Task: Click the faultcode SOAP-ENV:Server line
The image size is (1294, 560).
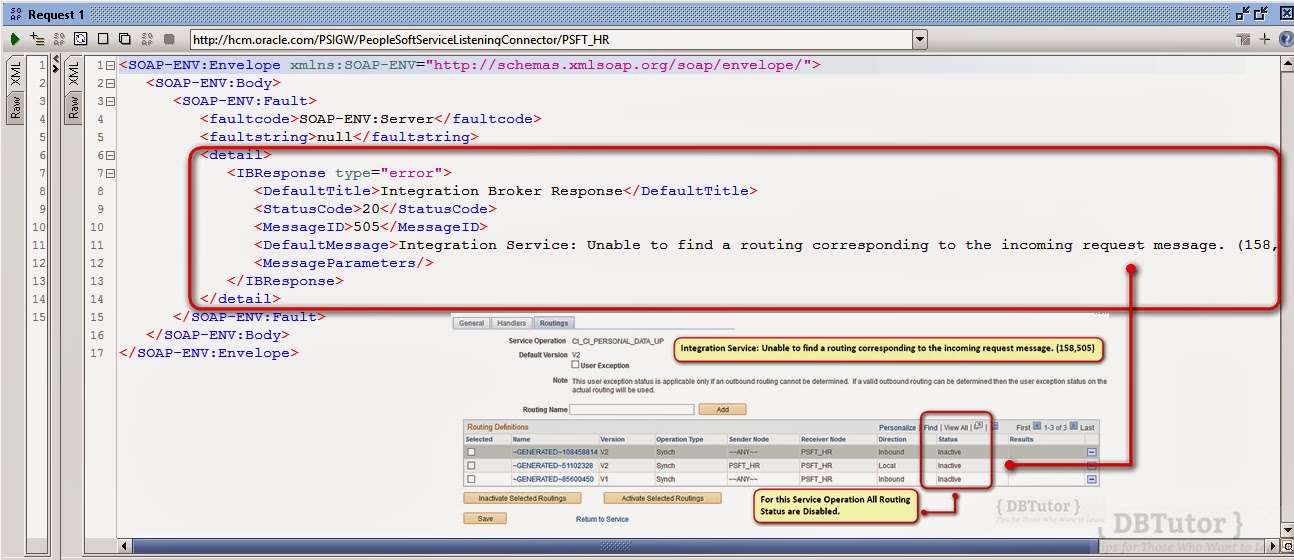Action: coord(371,119)
